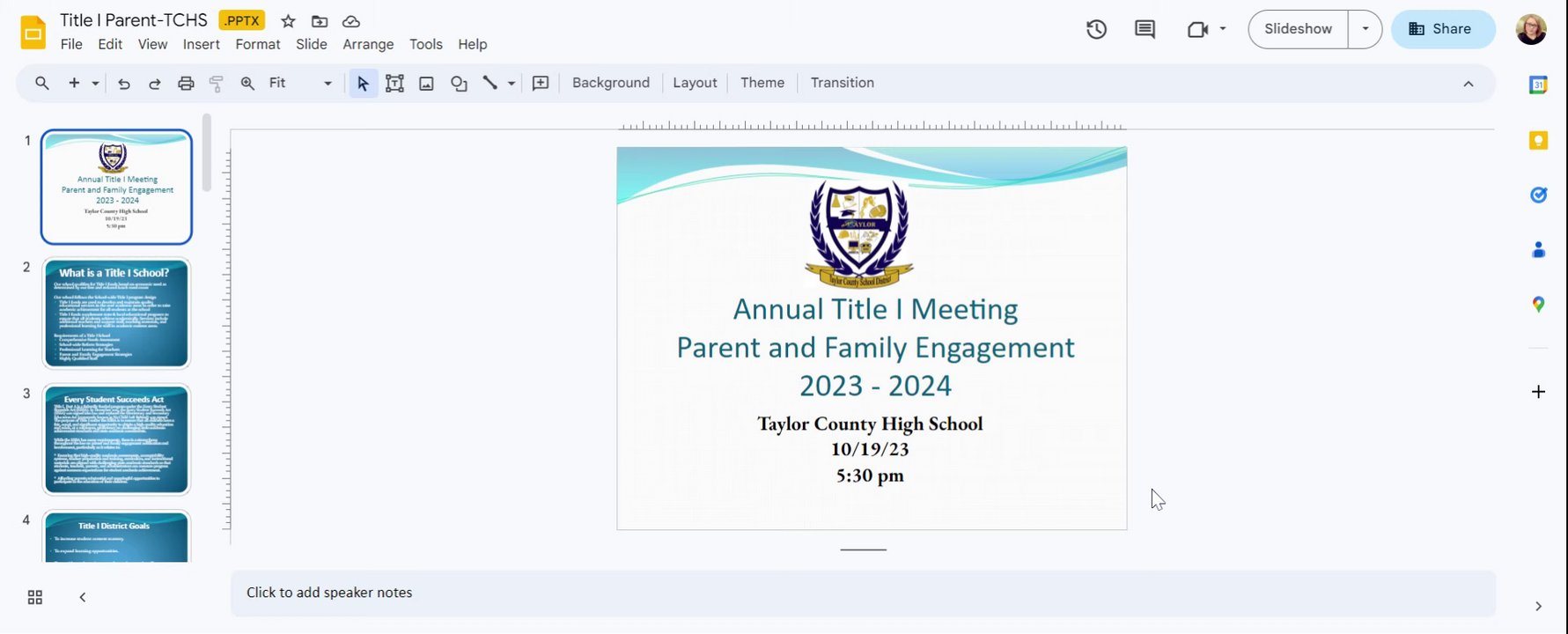This screenshot has width=1568, height=634.
Task: Open the Slide menu
Action: click(x=312, y=44)
